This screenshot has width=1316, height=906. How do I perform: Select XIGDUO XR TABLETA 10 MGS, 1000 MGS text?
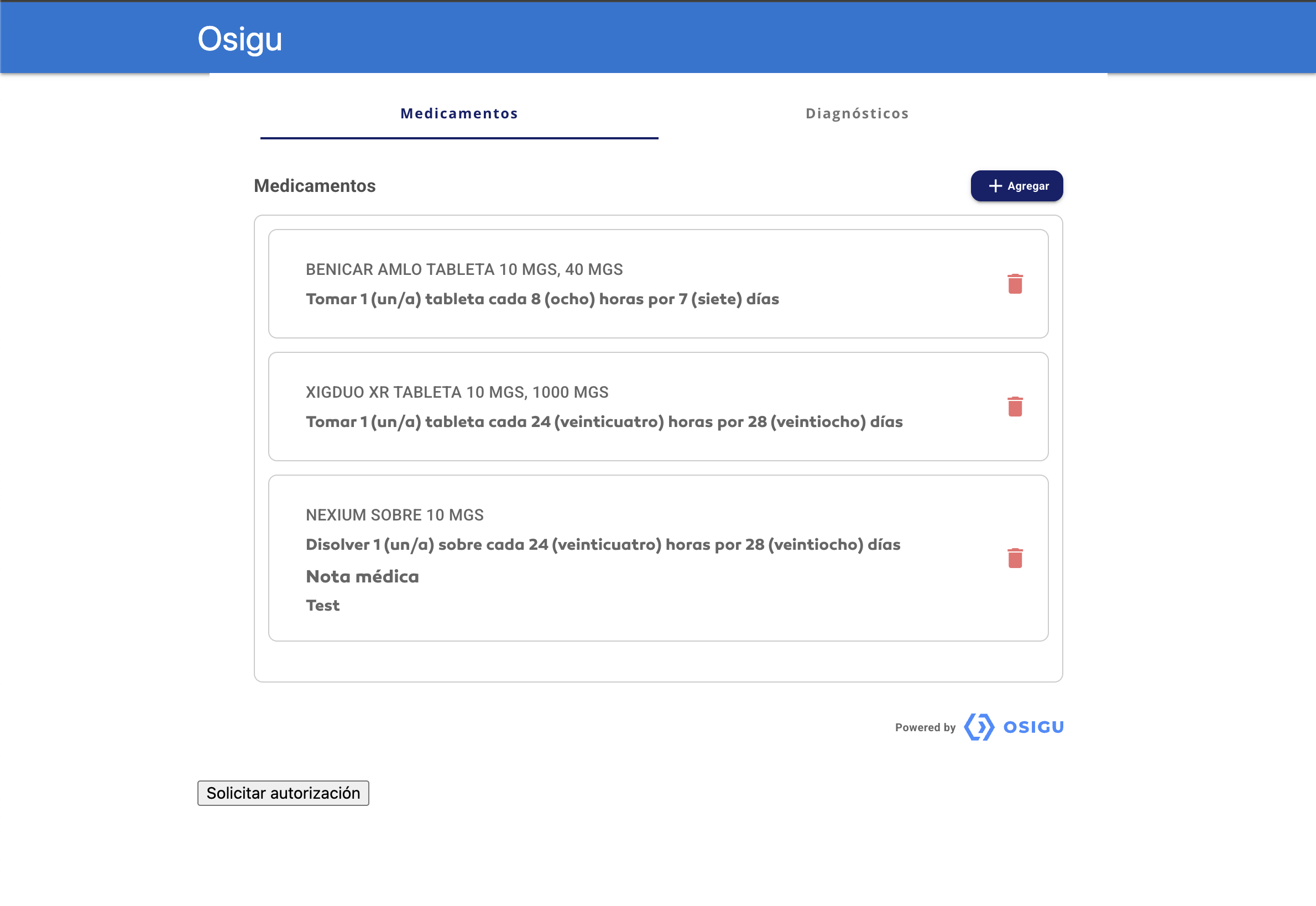pyautogui.click(x=457, y=392)
